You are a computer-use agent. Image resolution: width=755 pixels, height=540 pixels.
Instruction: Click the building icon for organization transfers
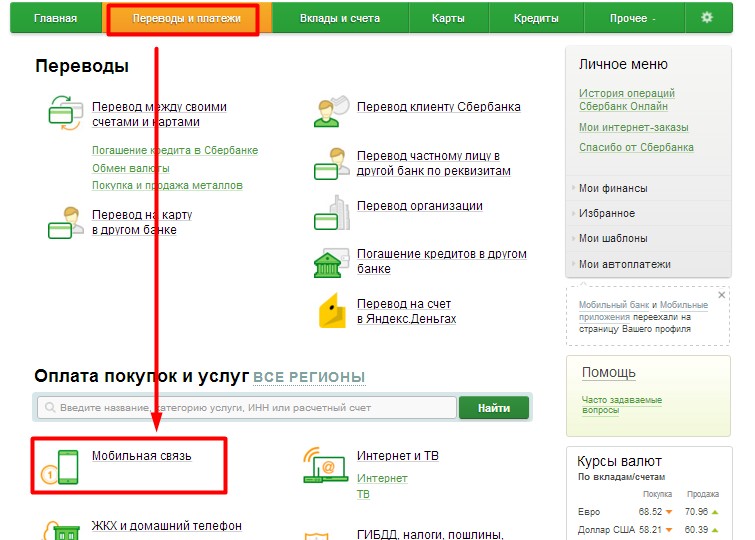pyautogui.click(x=332, y=212)
